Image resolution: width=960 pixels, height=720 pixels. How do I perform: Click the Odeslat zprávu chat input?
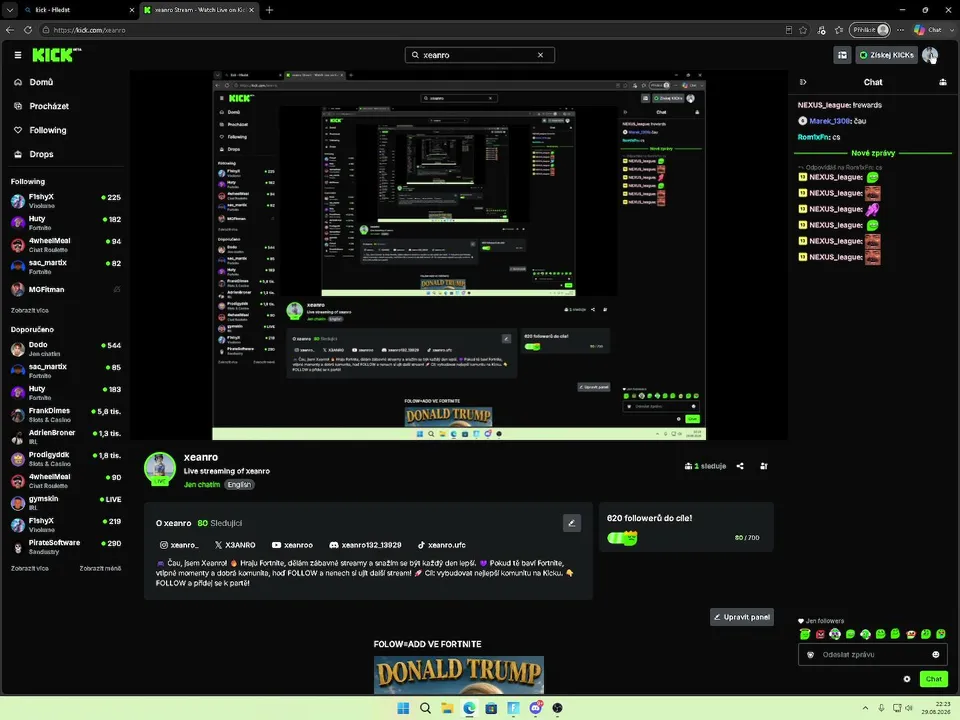(872, 654)
